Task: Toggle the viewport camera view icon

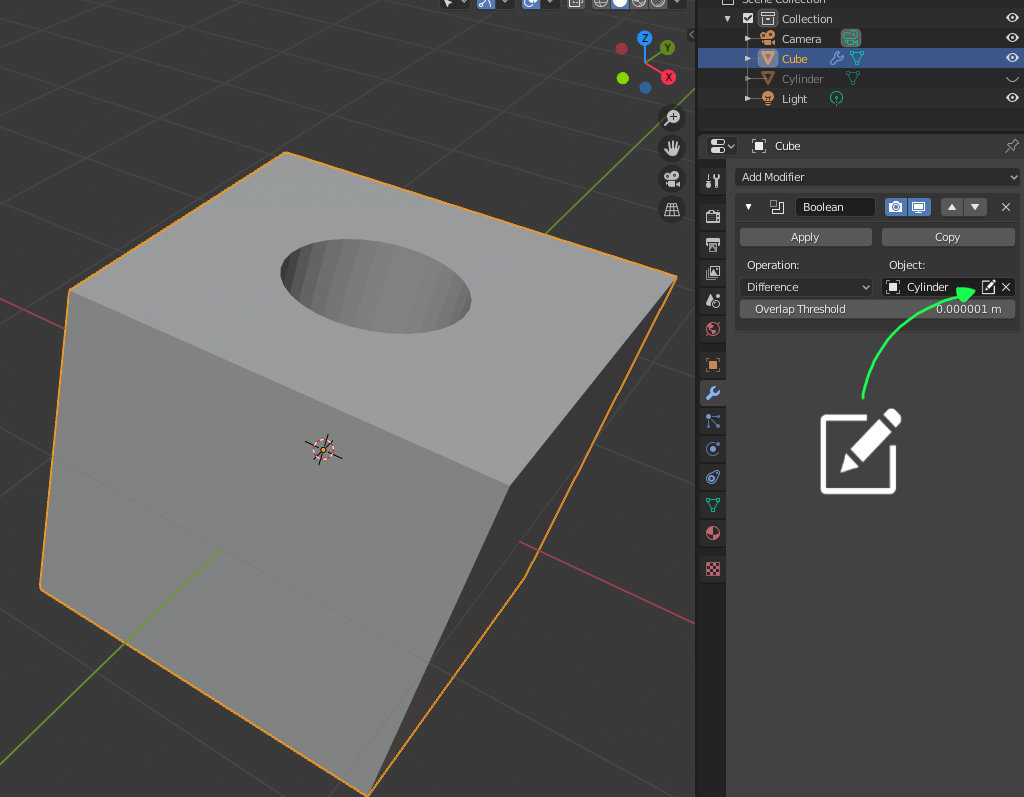Action: coord(672,179)
